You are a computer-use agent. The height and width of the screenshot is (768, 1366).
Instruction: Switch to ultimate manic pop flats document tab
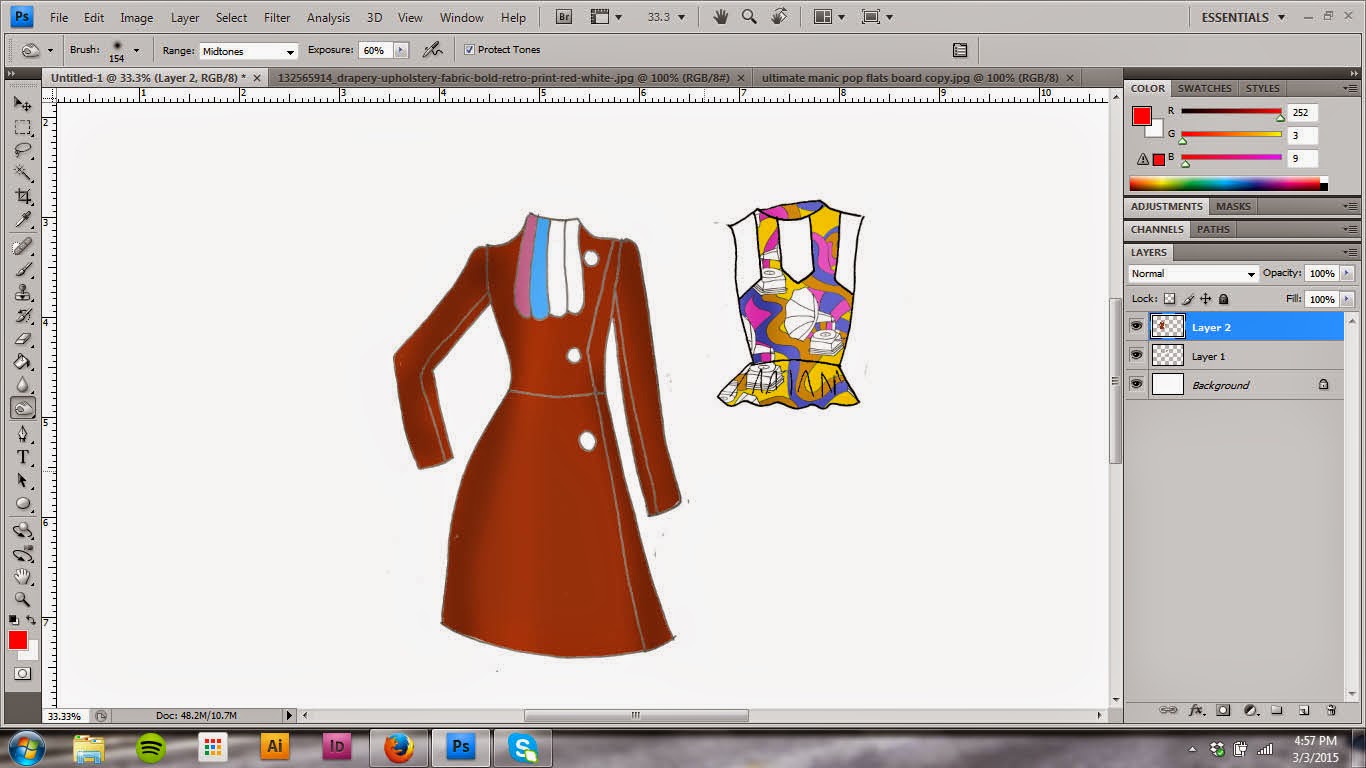[x=910, y=77]
